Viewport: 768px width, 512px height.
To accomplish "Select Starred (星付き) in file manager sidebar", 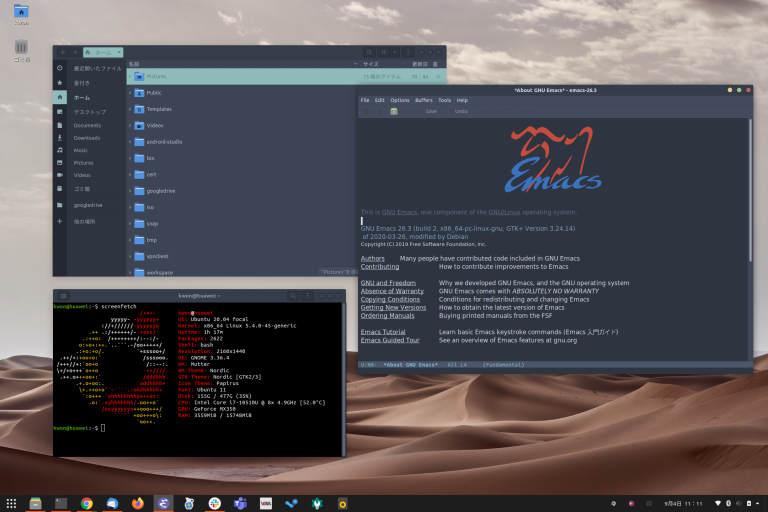I will pos(89,83).
